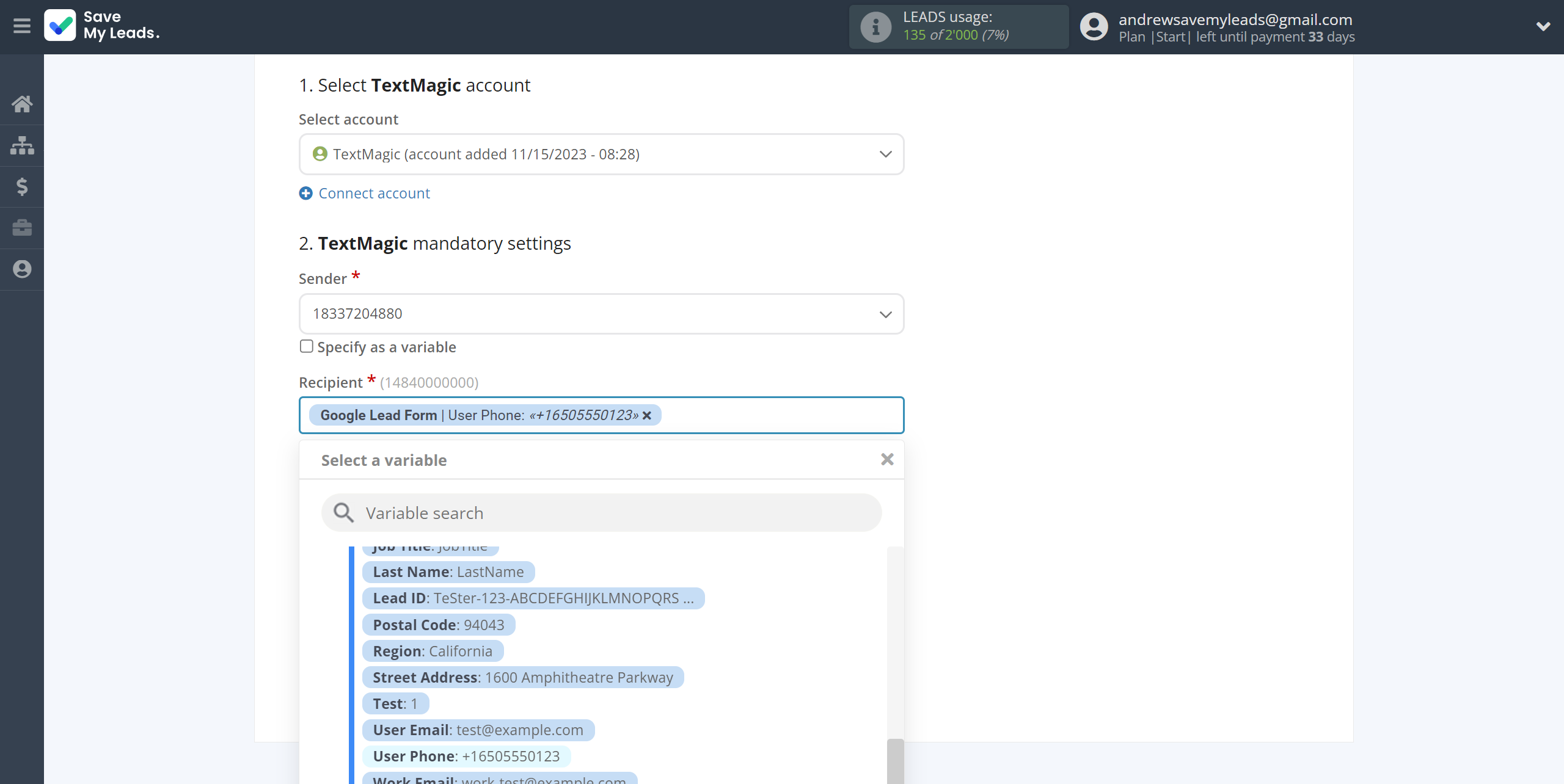Viewport: 1564px width, 784px height.
Task: Click the user avatar icon in header
Action: (x=1094, y=27)
